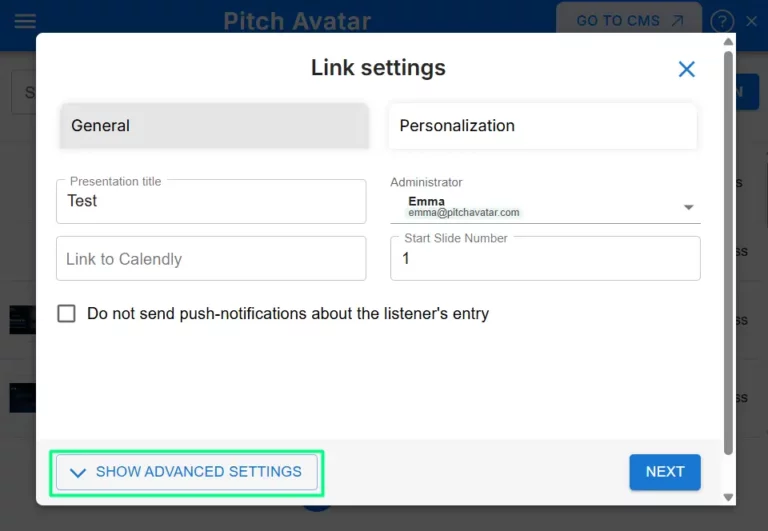Click the upper presentation thumbnail behind dialog
This screenshot has width=768, height=531.
(22, 320)
